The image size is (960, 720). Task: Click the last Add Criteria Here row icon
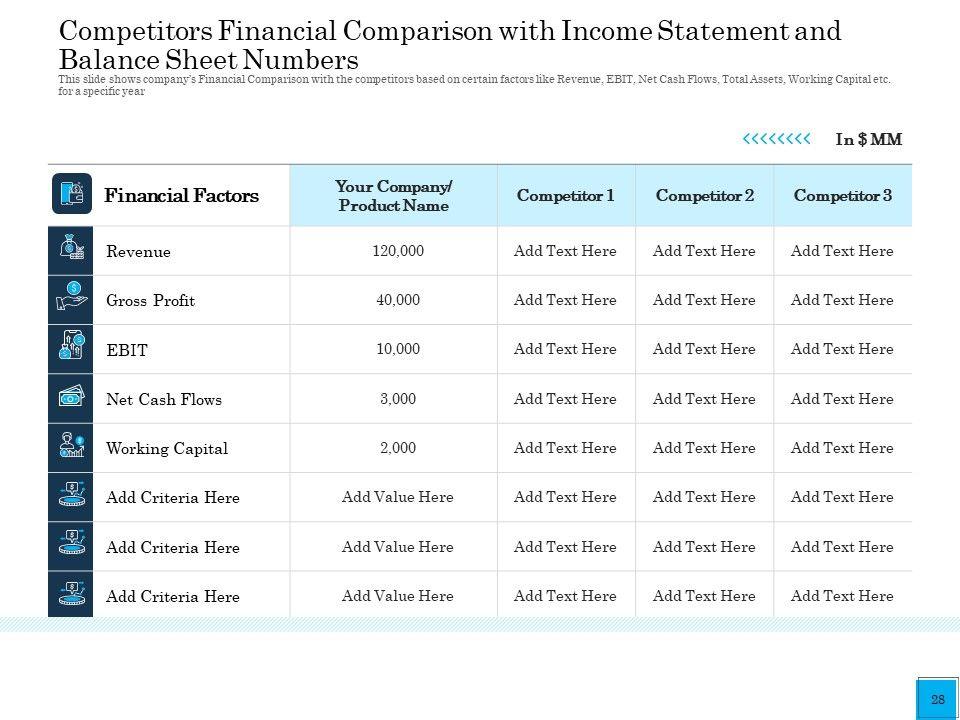pos(70,595)
